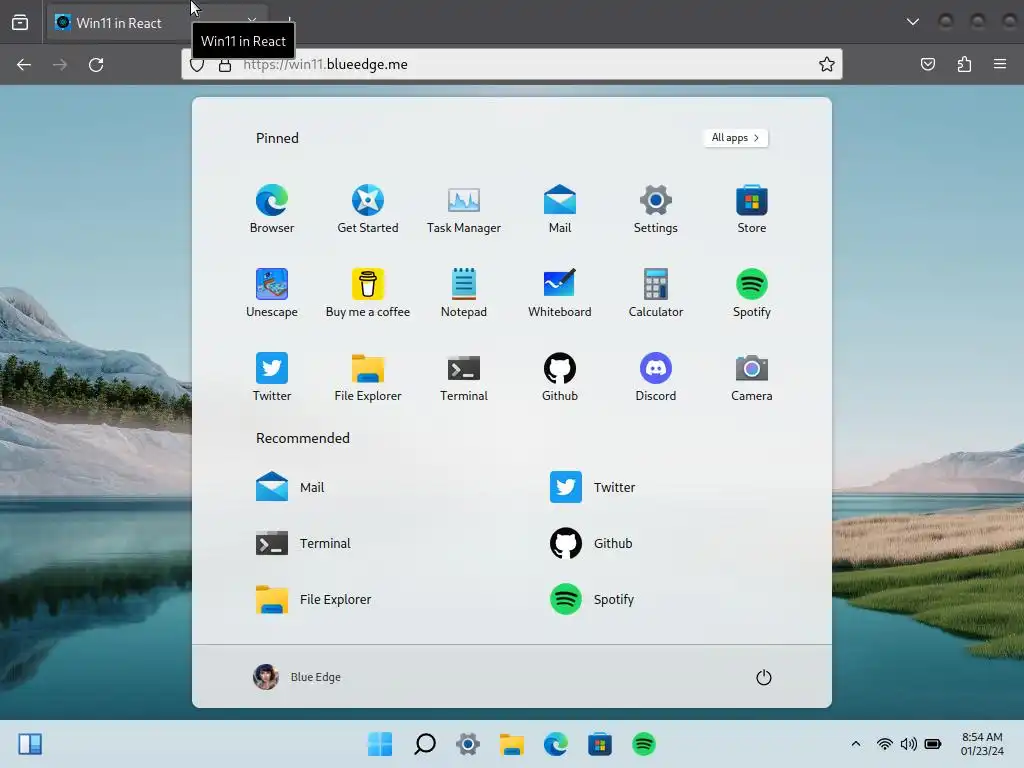Launch Terminal in the Pinned section

(464, 377)
